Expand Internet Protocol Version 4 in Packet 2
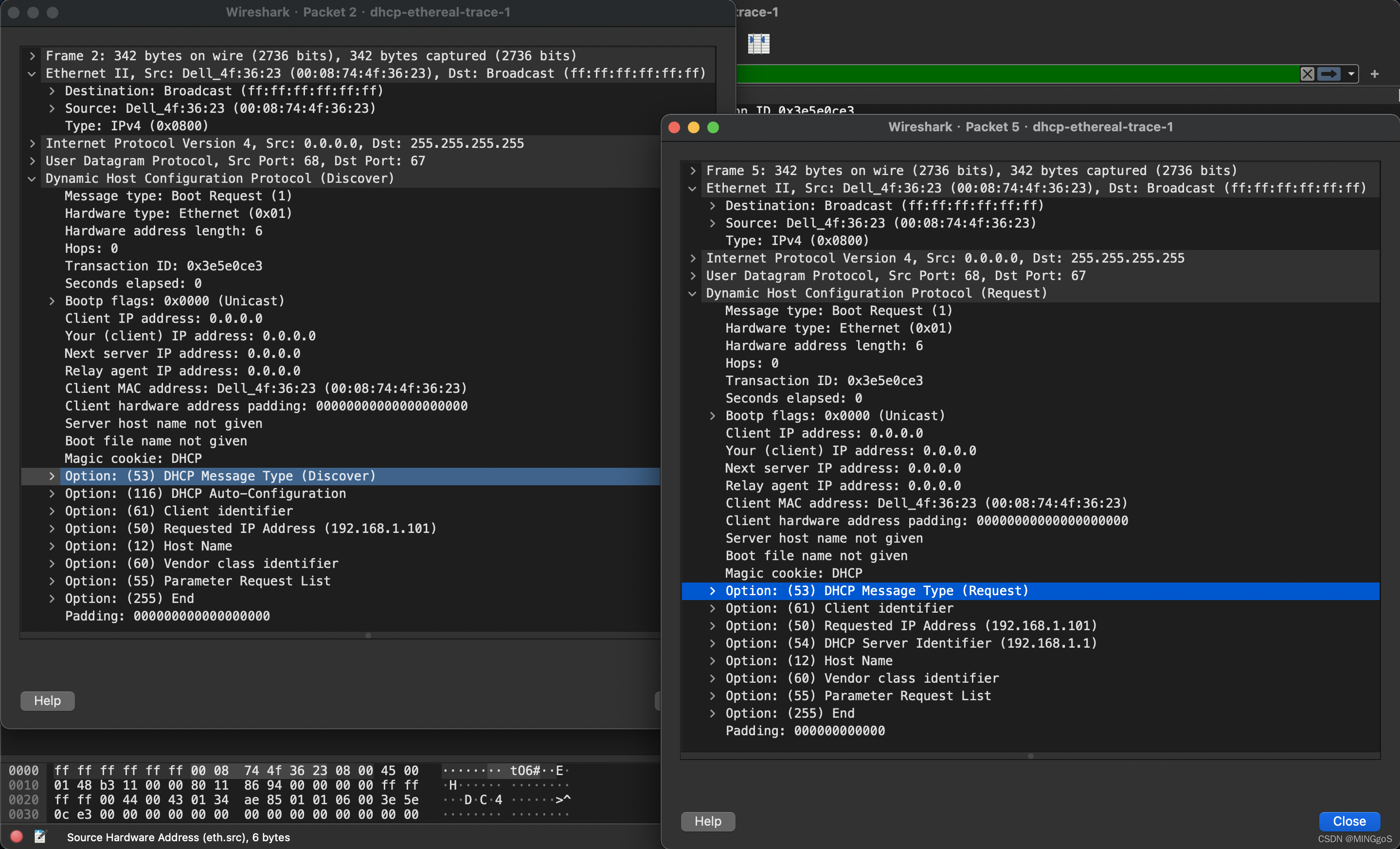 click(33, 143)
